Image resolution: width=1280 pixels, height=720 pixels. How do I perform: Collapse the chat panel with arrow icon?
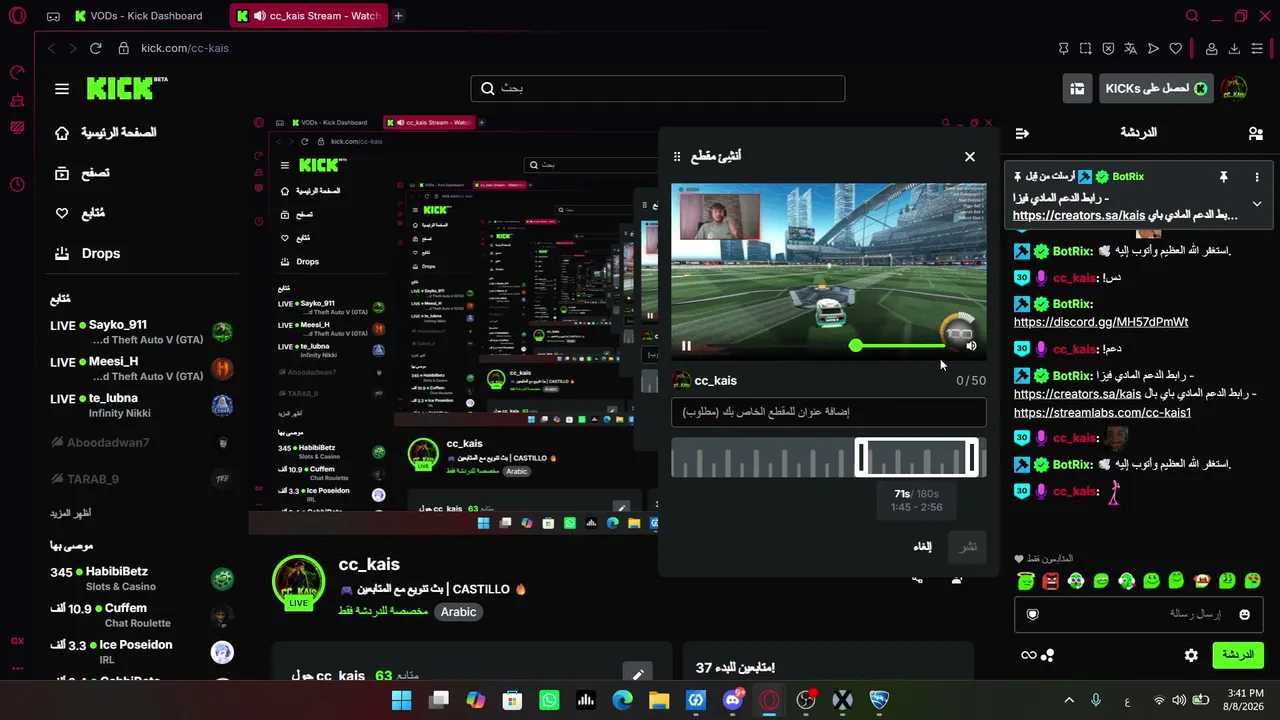(x=1022, y=133)
